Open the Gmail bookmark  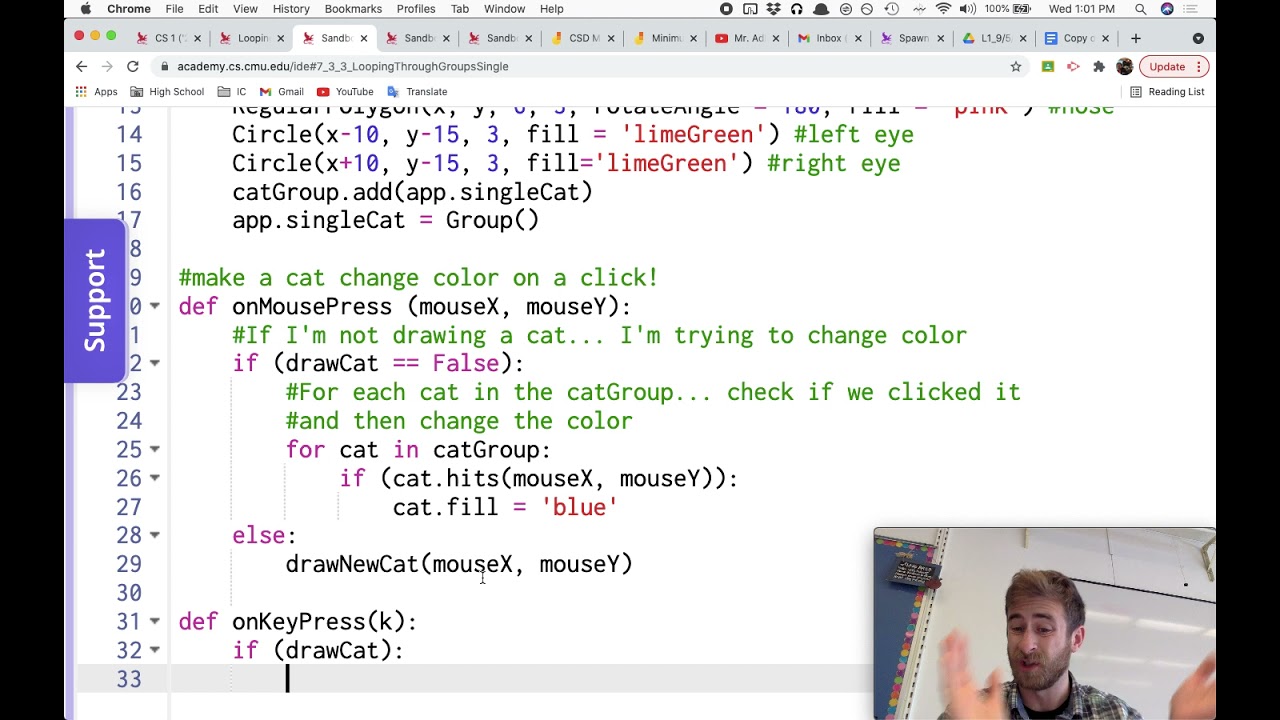pos(282,92)
